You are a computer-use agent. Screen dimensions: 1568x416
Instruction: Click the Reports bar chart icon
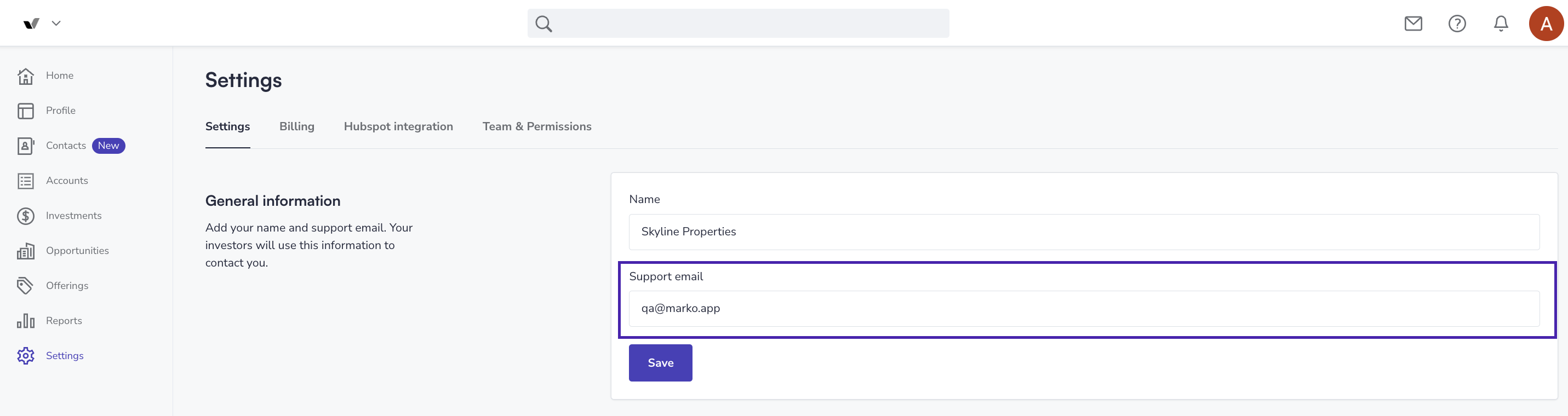click(x=26, y=321)
